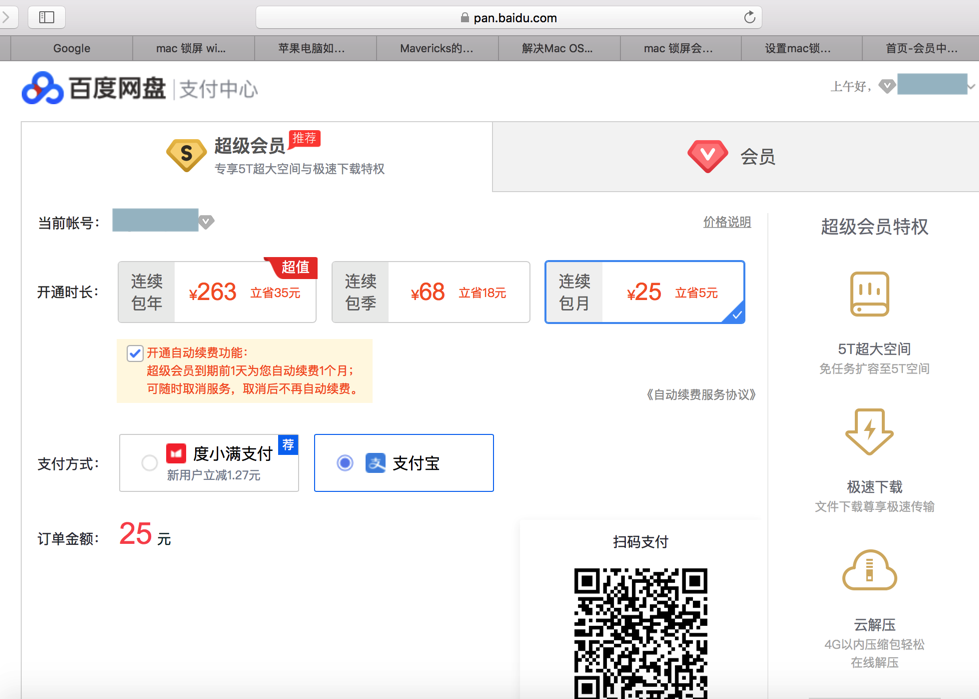The width and height of the screenshot is (979, 699).
Task: Switch to the 会员 tab
Action: (735, 156)
